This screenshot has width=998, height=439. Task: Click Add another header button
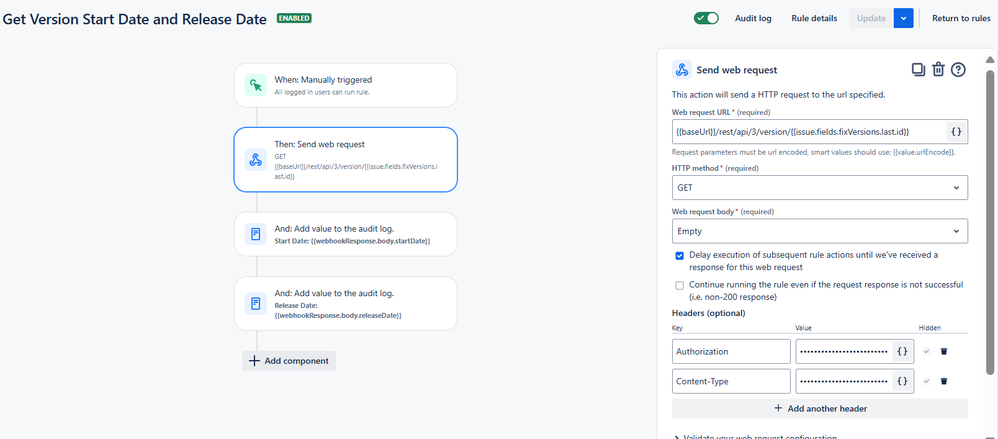tap(820, 408)
